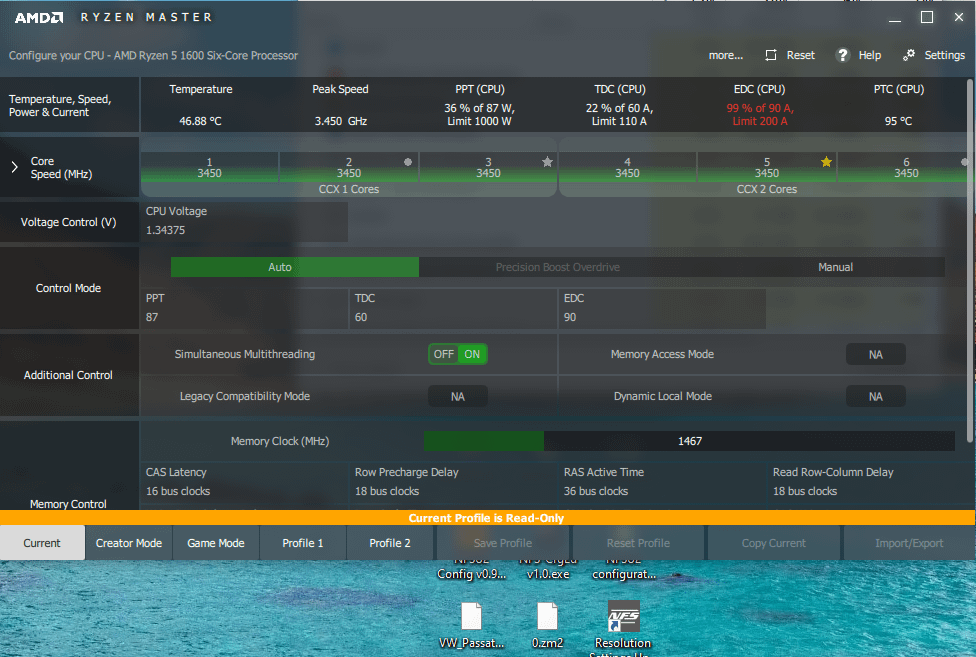Image resolution: width=976 pixels, height=657 pixels.
Task: Click Save Profile button
Action: (x=503, y=543)
